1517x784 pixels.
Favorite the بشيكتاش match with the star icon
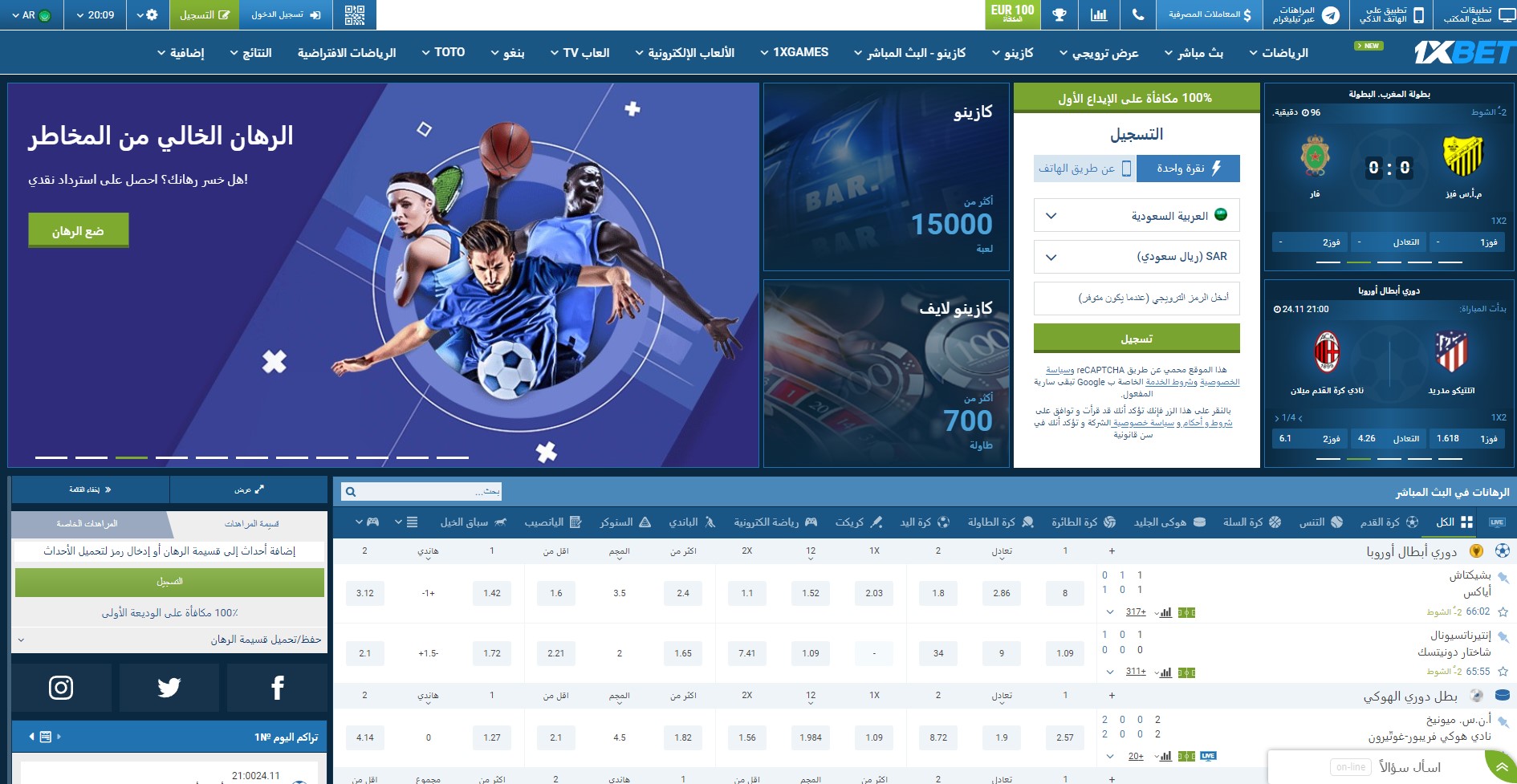click(1503, 611)
